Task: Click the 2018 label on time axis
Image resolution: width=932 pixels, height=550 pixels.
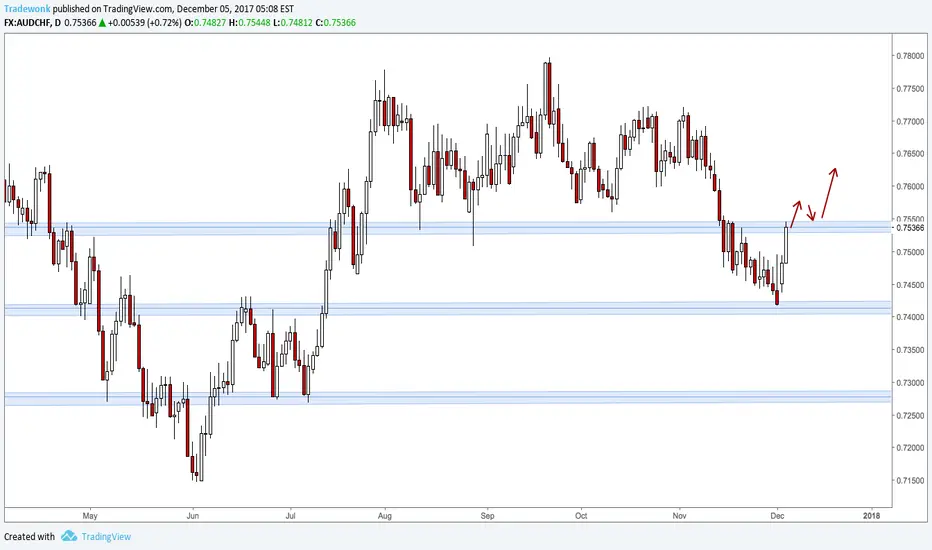Action: coord(871,516)
